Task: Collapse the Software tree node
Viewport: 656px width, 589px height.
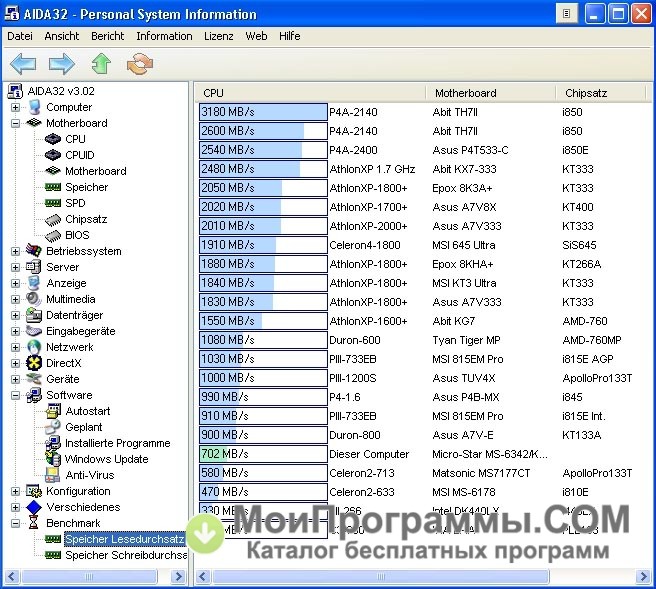Action: pos(15,395)
